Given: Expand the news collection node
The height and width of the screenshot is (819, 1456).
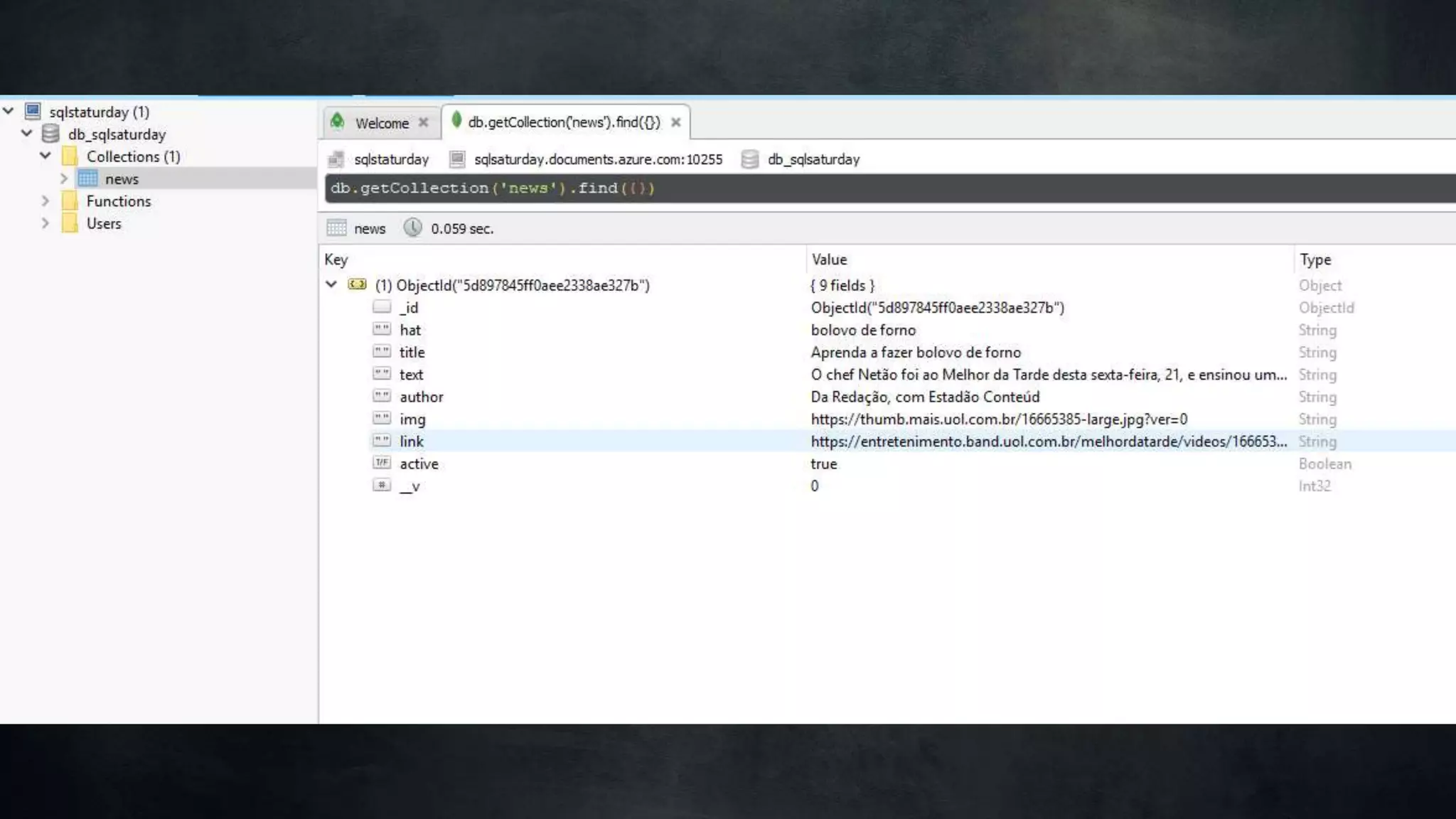Looking at the screenshot, I should (x=64, y=178).
